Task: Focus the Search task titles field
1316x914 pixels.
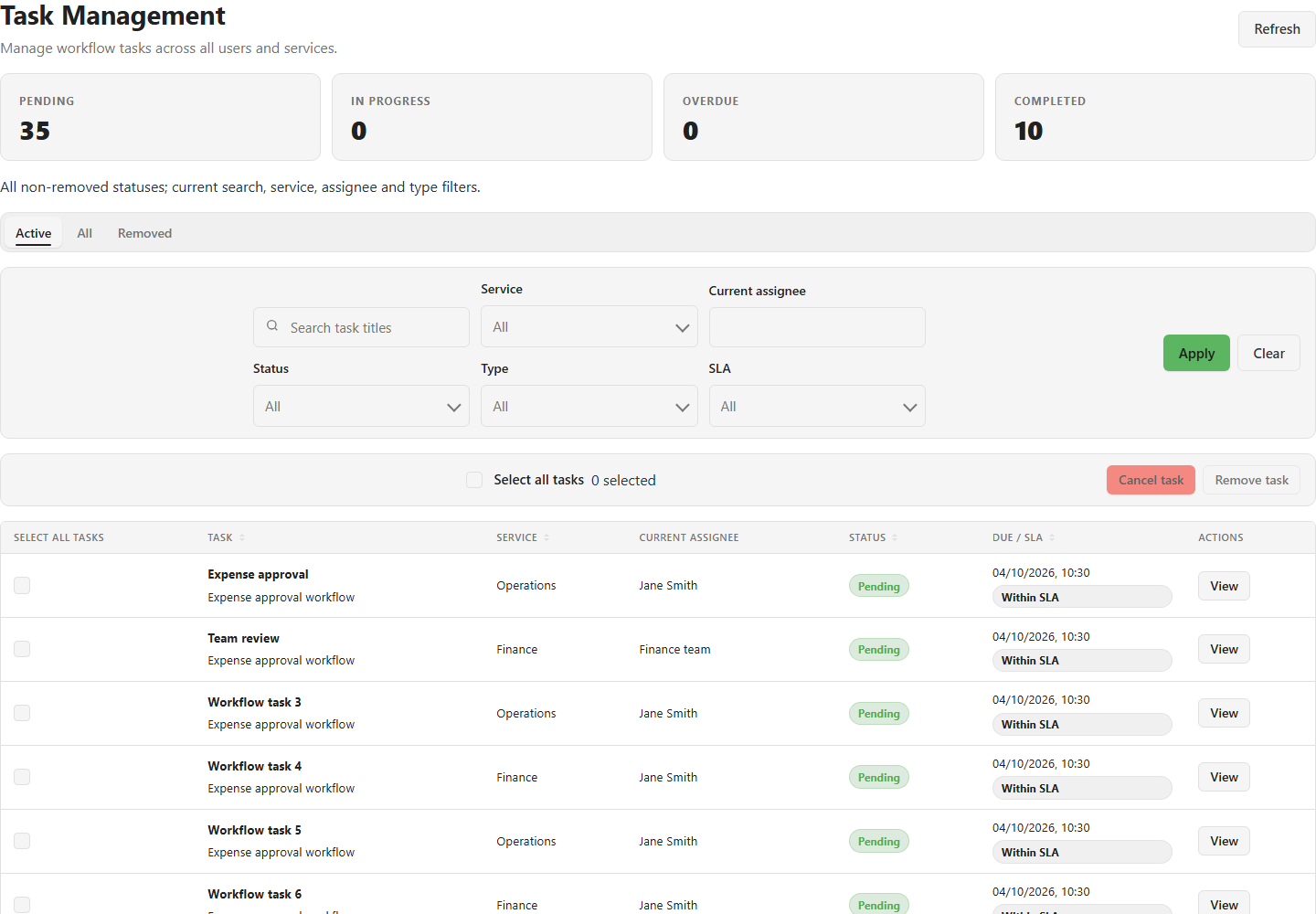Action: tap(361, 327)
